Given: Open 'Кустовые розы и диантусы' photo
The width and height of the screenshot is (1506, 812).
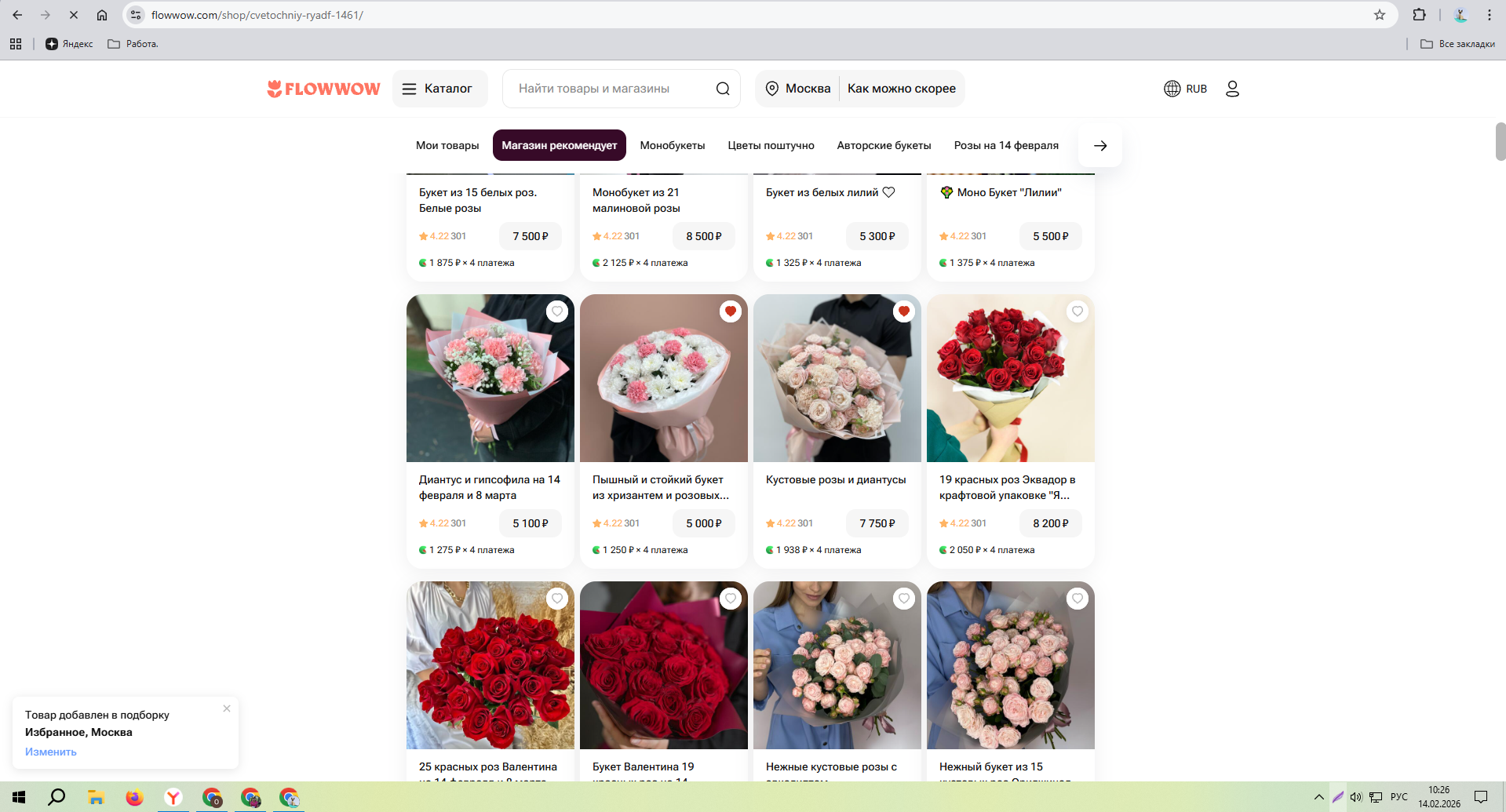Looking at the screenshot, I should point(837,378).
